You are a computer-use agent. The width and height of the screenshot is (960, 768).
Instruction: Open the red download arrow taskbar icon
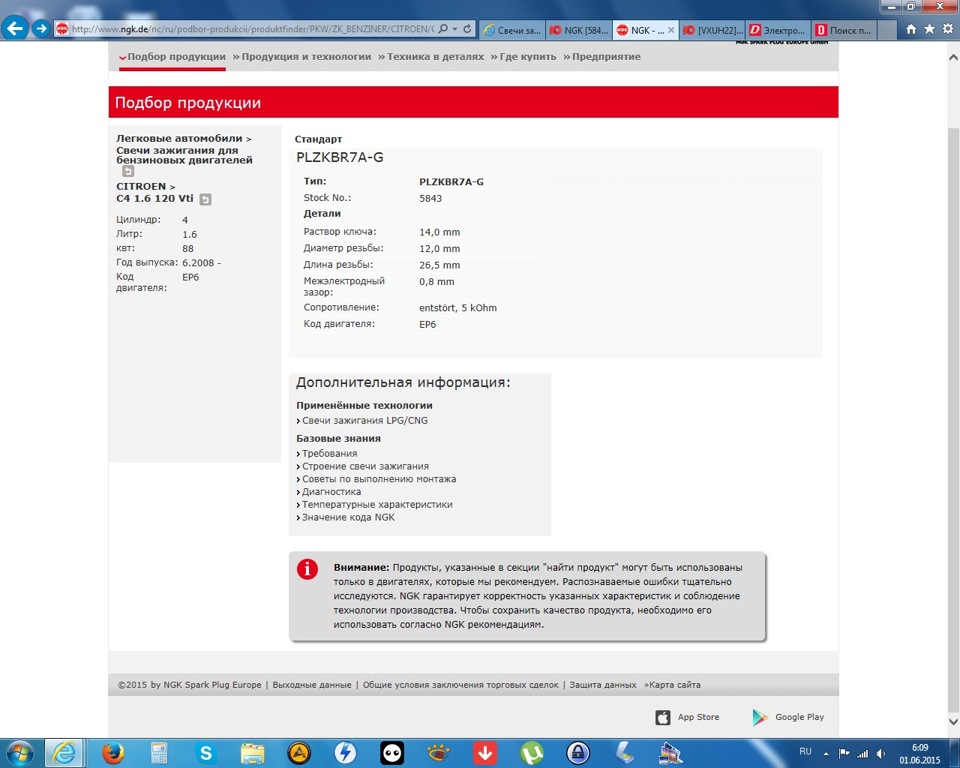click(x=485, y=753)
